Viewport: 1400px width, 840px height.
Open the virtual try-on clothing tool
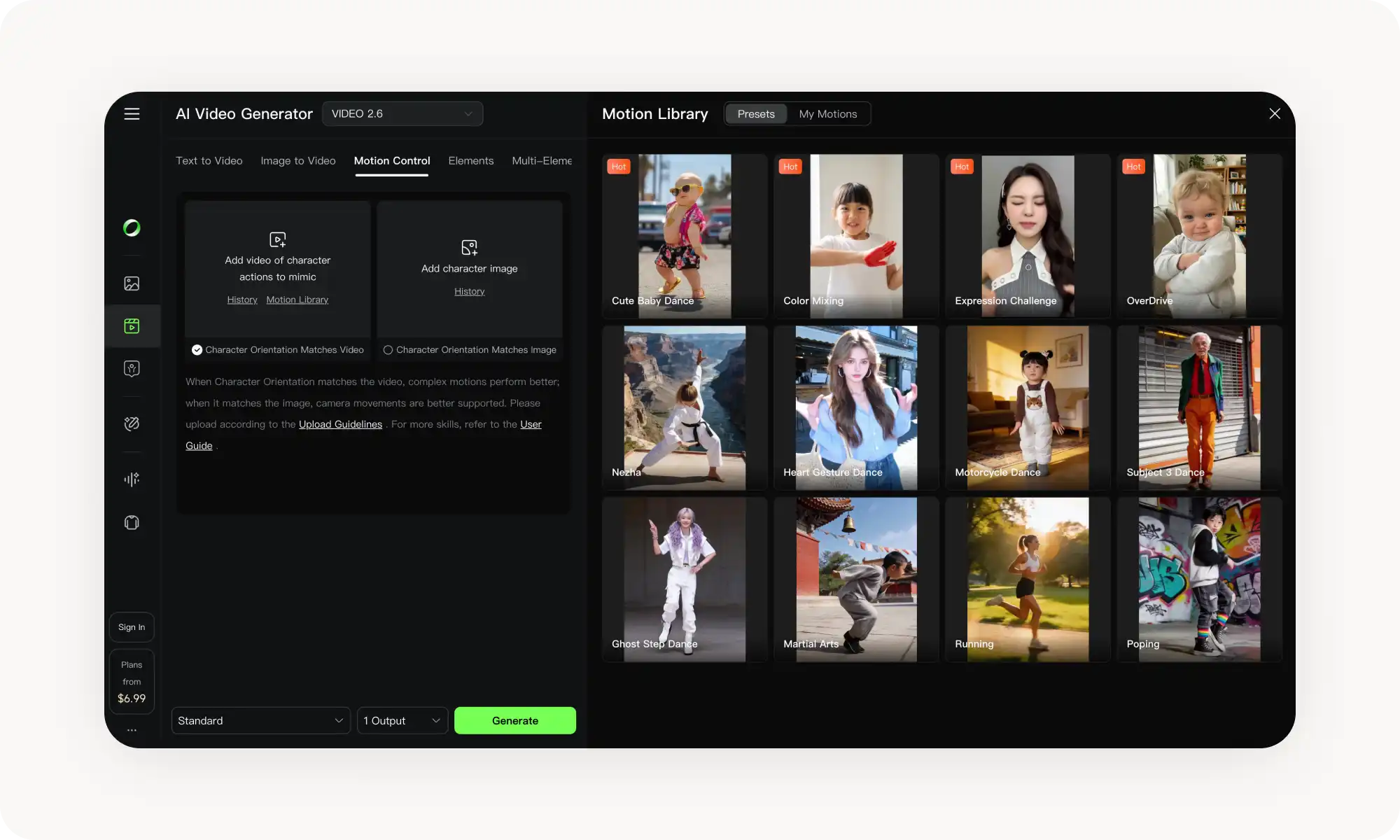[132, 522]
